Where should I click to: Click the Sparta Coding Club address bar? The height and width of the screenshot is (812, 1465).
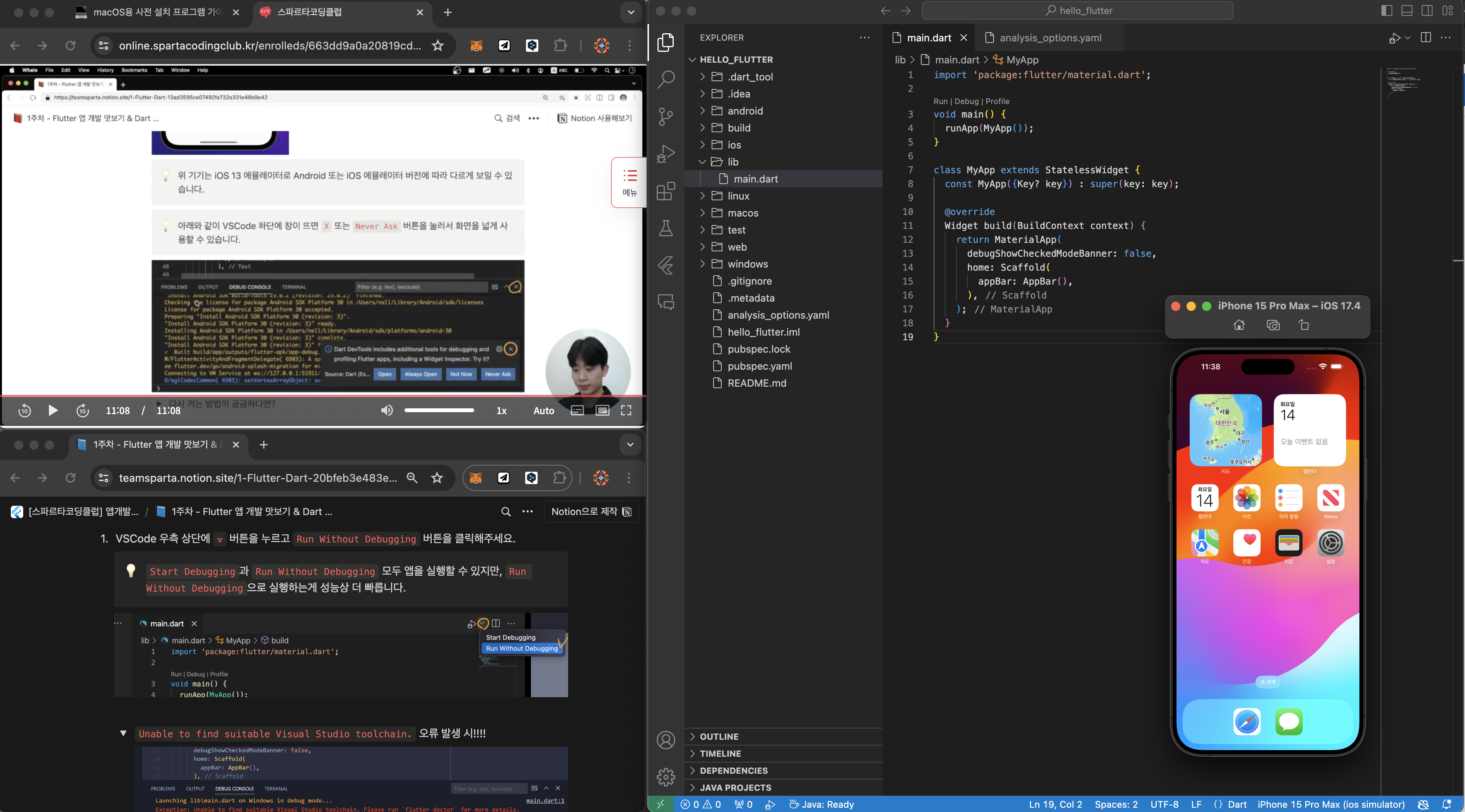click(x=270, y=46)
